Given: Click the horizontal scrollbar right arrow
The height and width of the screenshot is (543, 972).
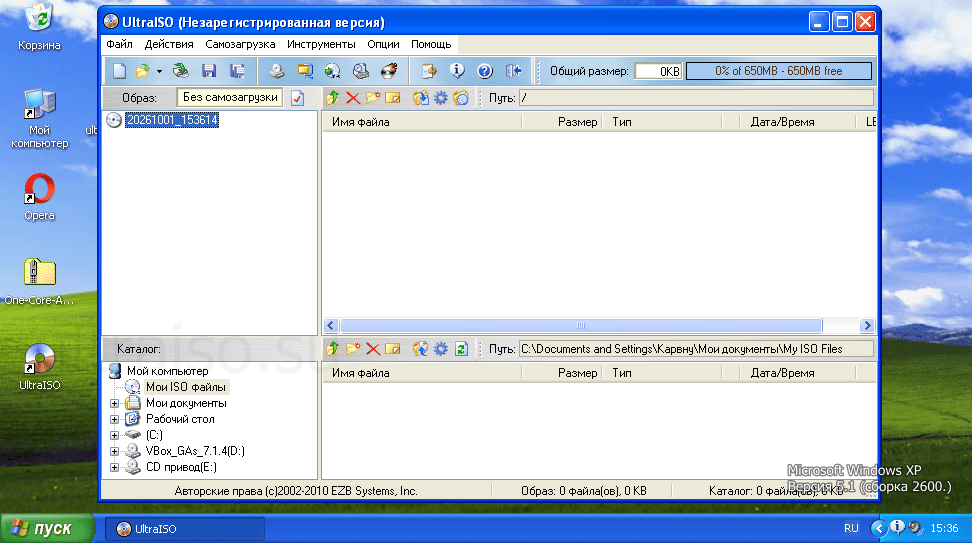Looking at the screenshot, I should click(x=867, y=325).
